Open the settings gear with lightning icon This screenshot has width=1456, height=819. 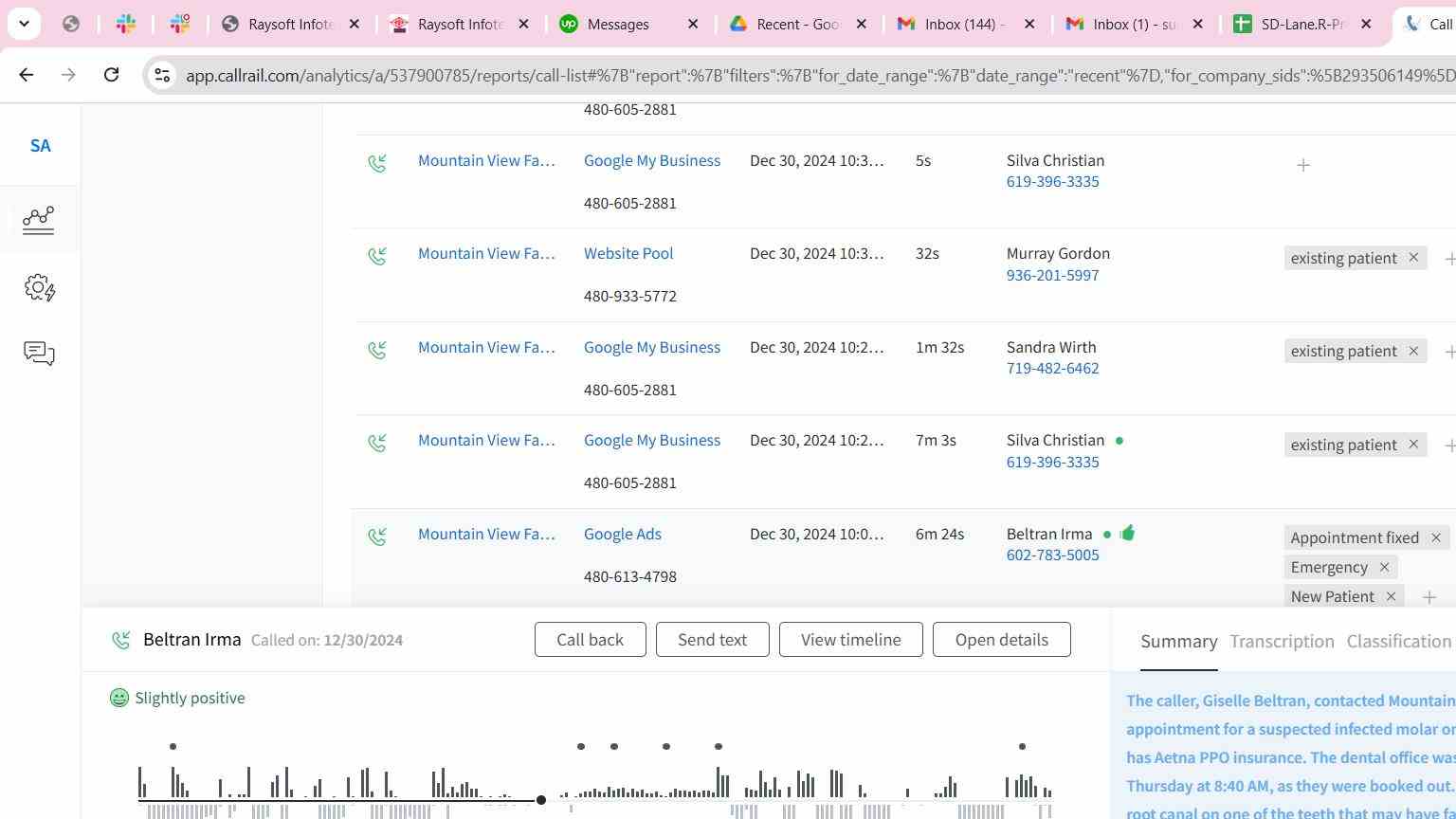pos(39,287)
